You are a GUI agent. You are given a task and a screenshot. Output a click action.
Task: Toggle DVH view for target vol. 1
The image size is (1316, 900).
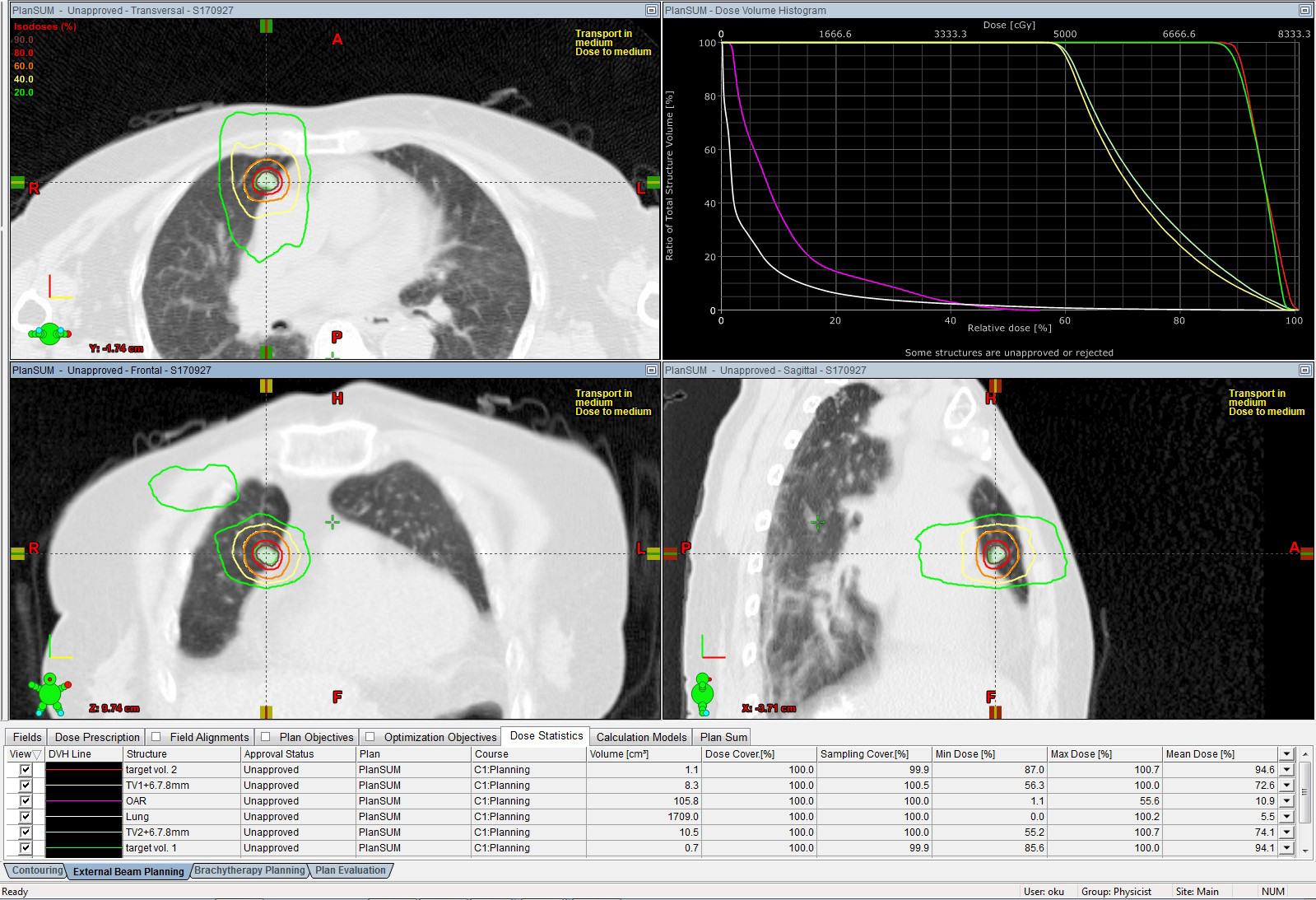26,848
